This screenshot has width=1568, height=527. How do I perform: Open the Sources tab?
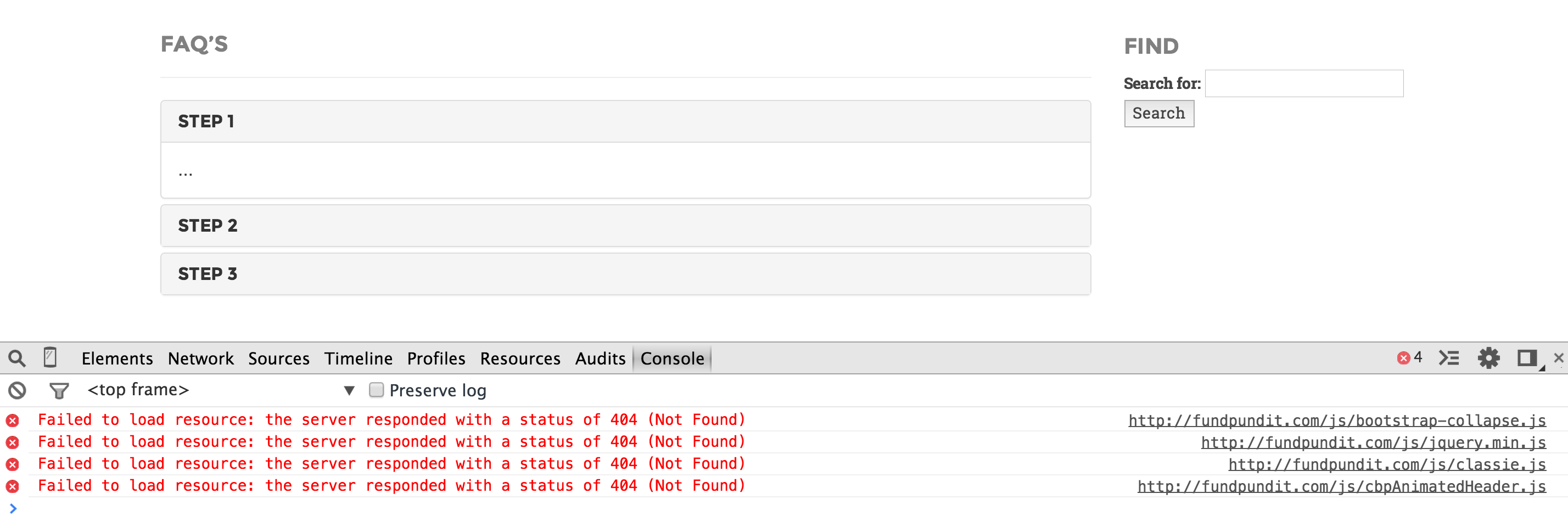(x=278, y=358)
